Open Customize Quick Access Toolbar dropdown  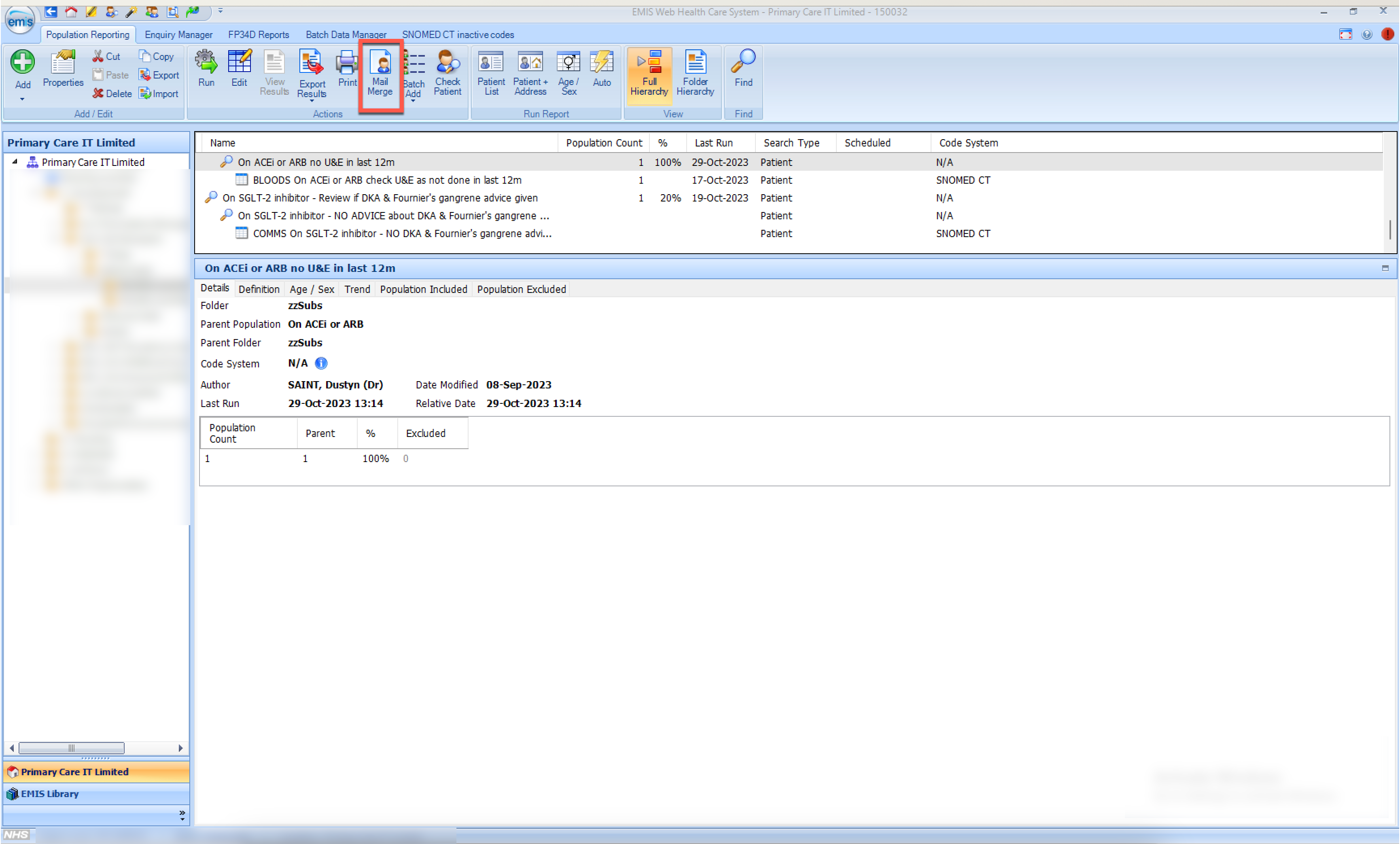(x=221, y=11)
